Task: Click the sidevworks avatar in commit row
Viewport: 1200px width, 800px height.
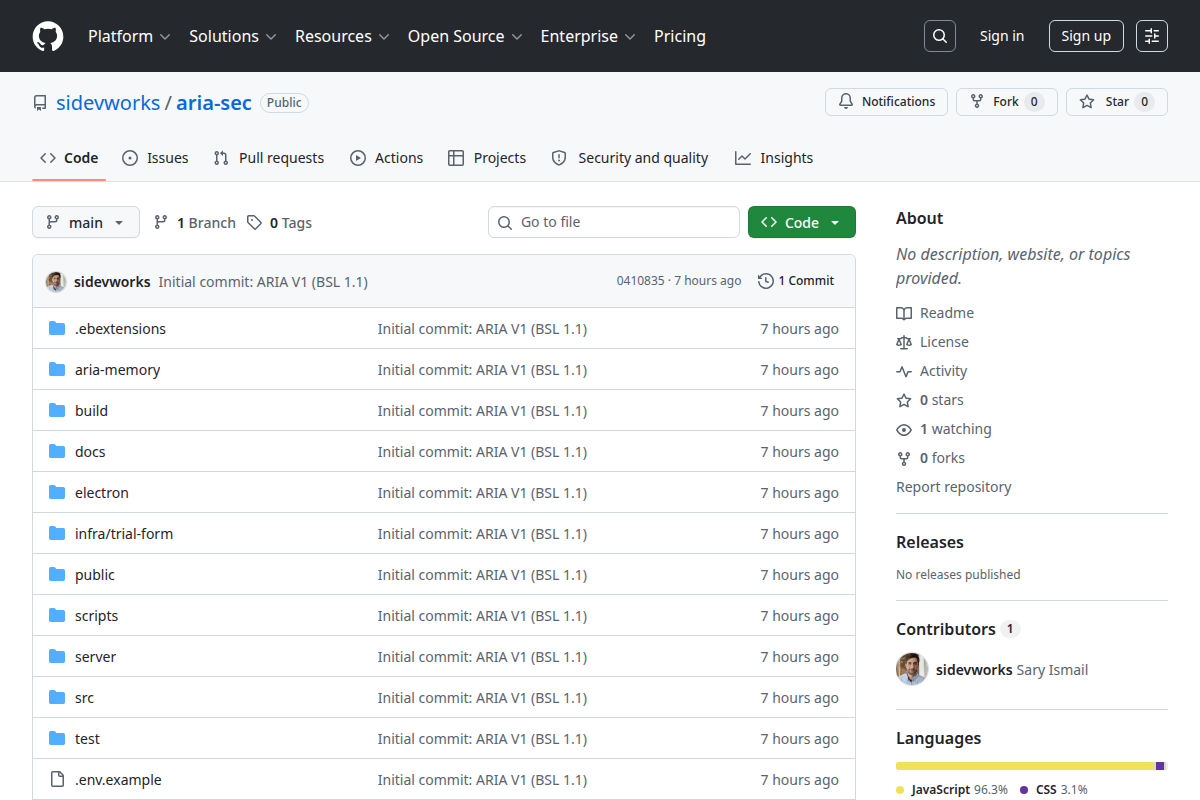Action: (56, 281)
